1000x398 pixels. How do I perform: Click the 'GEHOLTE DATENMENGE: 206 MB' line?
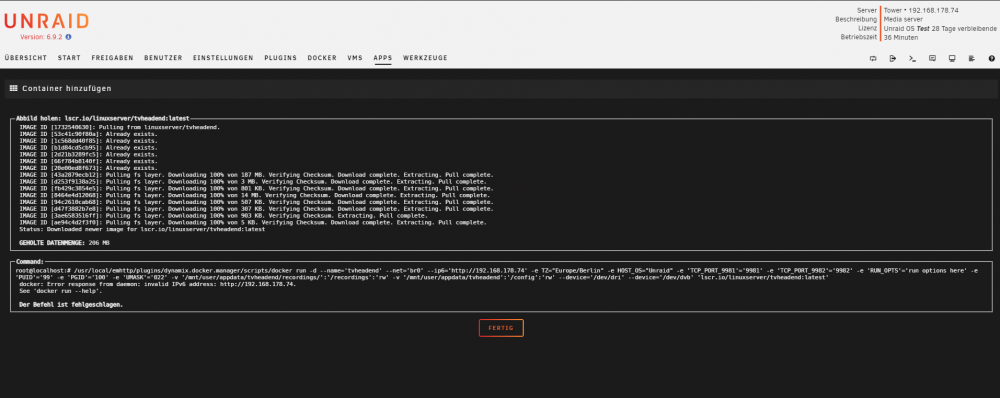[64, 243]
